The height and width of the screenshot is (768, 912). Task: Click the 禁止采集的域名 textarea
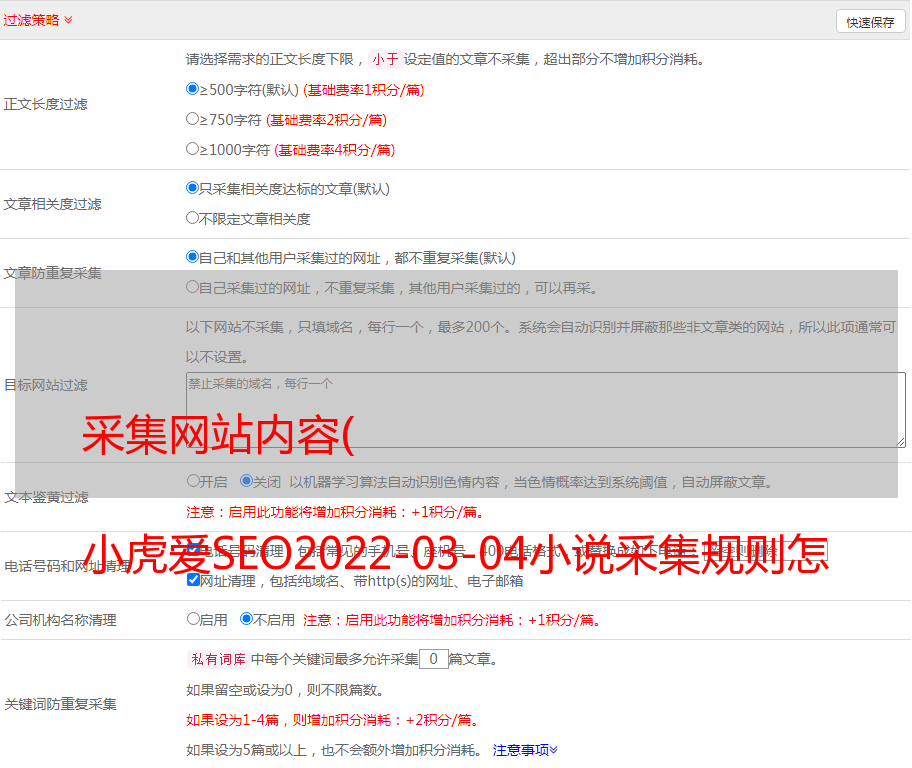(546, 410)
